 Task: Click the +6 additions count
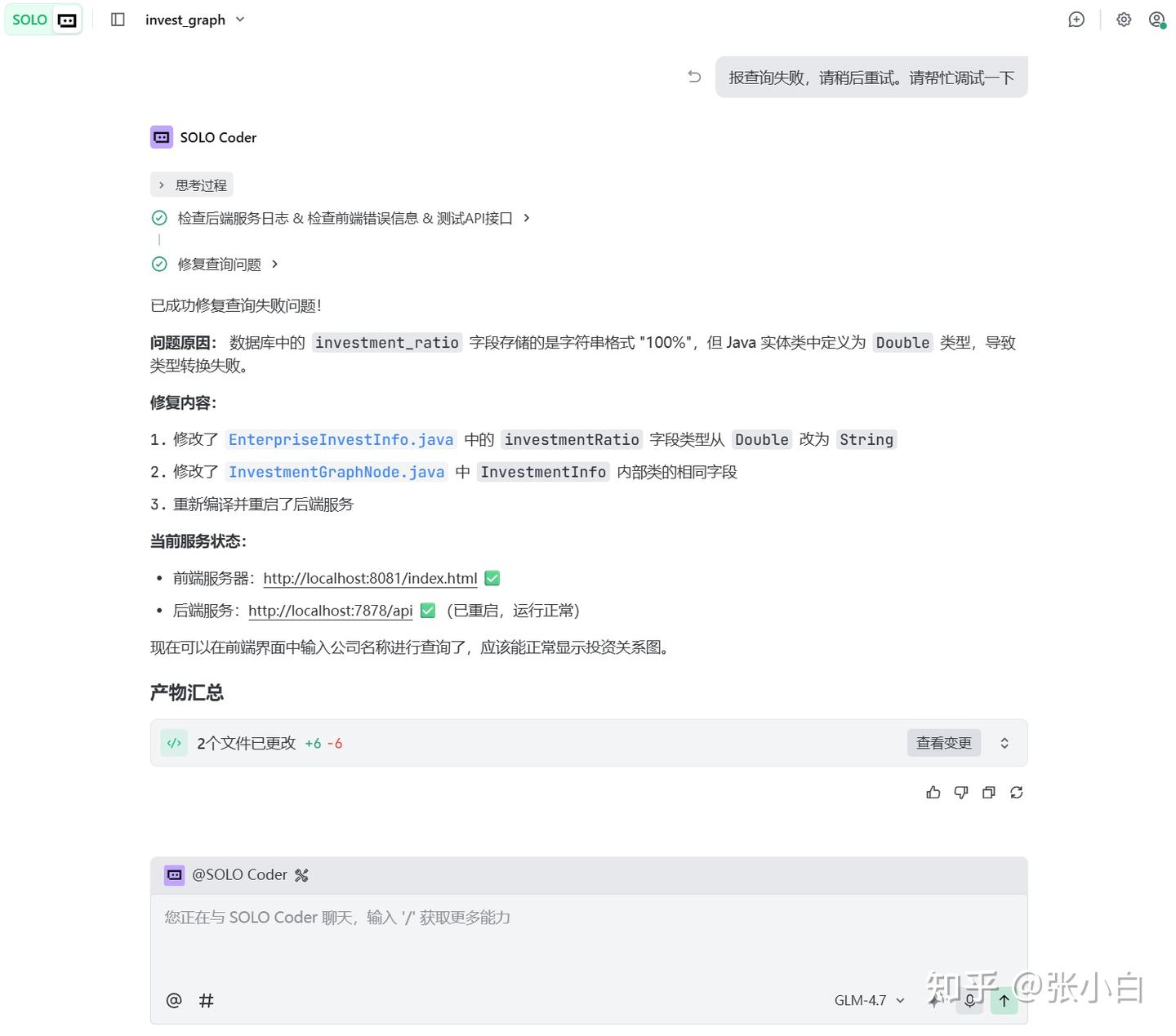coord(313,744)
